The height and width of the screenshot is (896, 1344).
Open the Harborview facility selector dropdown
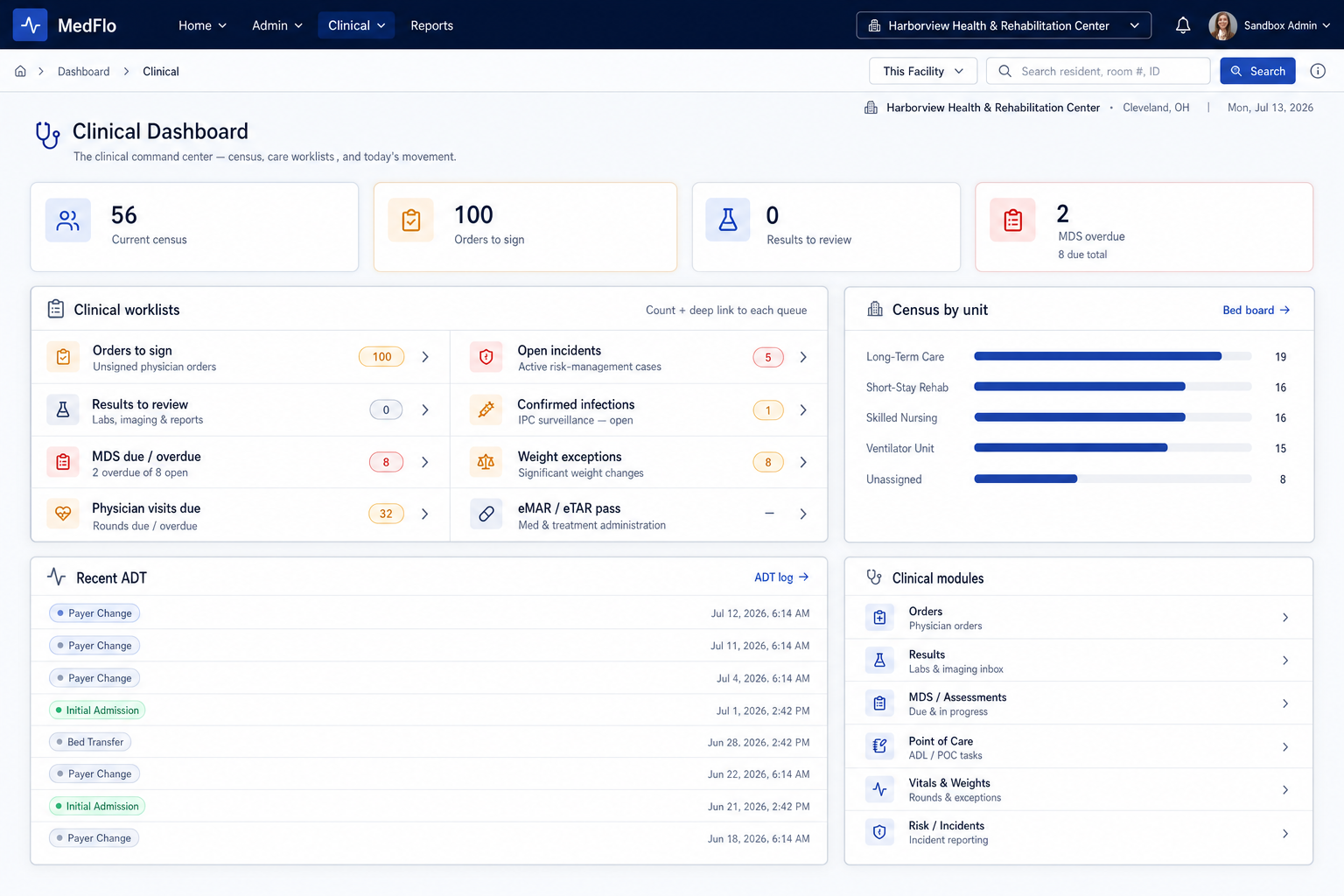click(1004, 25)
